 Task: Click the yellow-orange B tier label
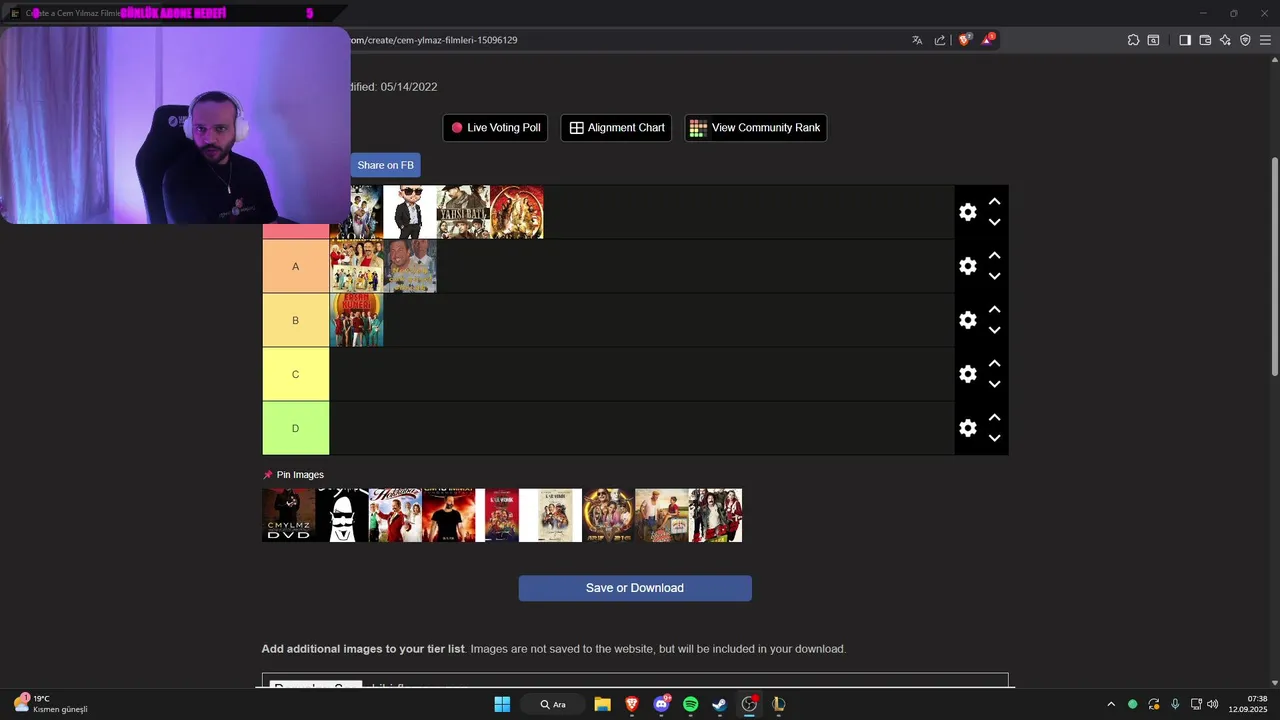295,320
